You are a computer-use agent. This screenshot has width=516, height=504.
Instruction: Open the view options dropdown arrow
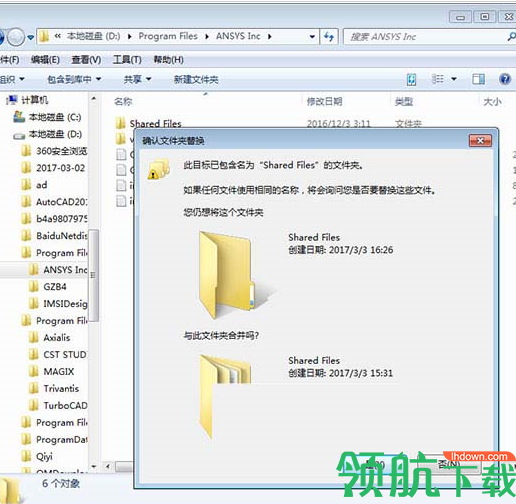coord(454,79)
